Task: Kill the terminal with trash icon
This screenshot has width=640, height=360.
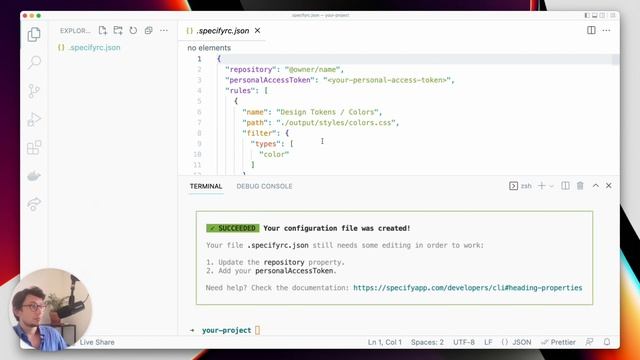Action: pos(580,186)
